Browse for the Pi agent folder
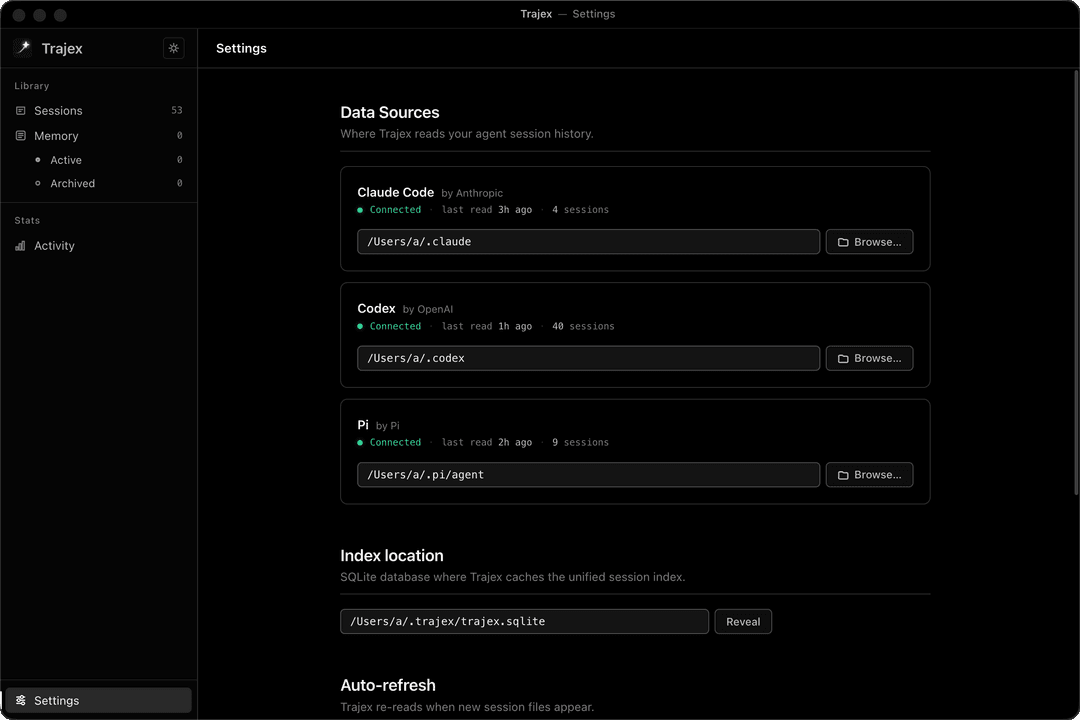 (869, 475)
